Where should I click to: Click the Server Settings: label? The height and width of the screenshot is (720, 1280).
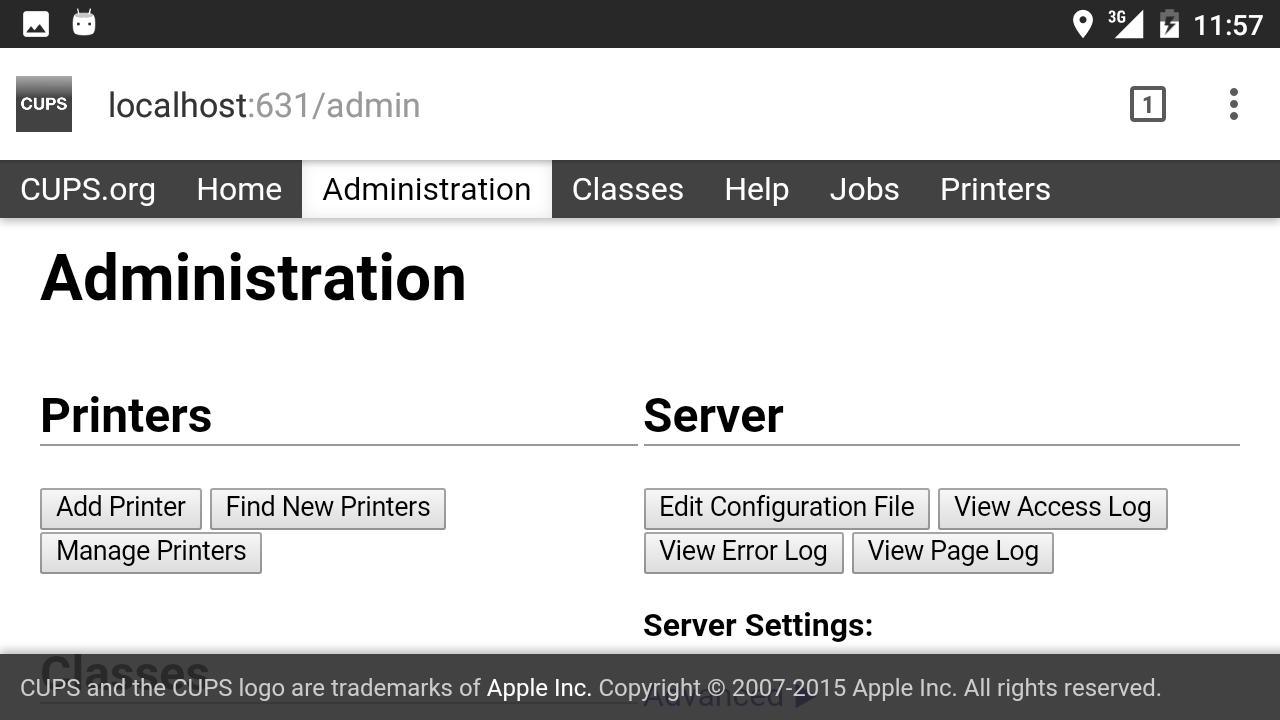pos(758,625)
